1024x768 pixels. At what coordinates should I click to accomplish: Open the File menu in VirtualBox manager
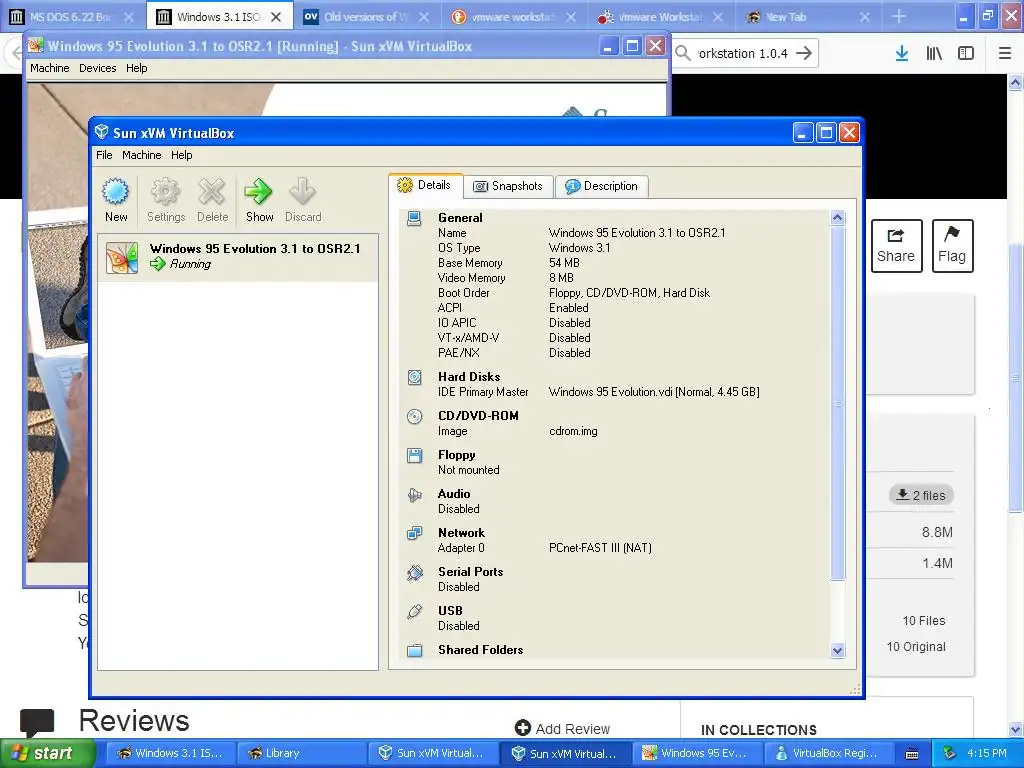pyautogui.click(x=104, y=155)
